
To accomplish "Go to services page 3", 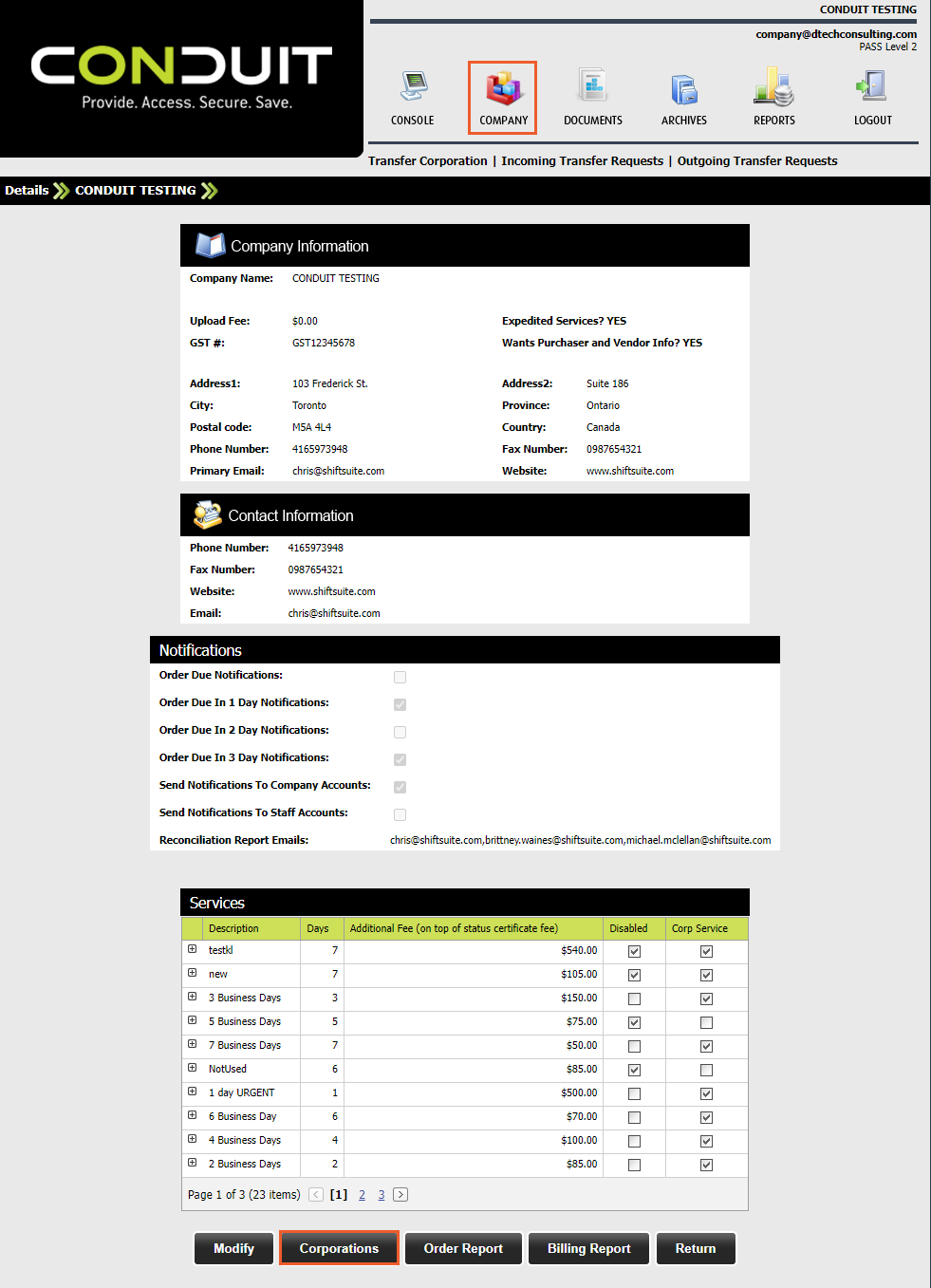I will [x=382, y=1195].
